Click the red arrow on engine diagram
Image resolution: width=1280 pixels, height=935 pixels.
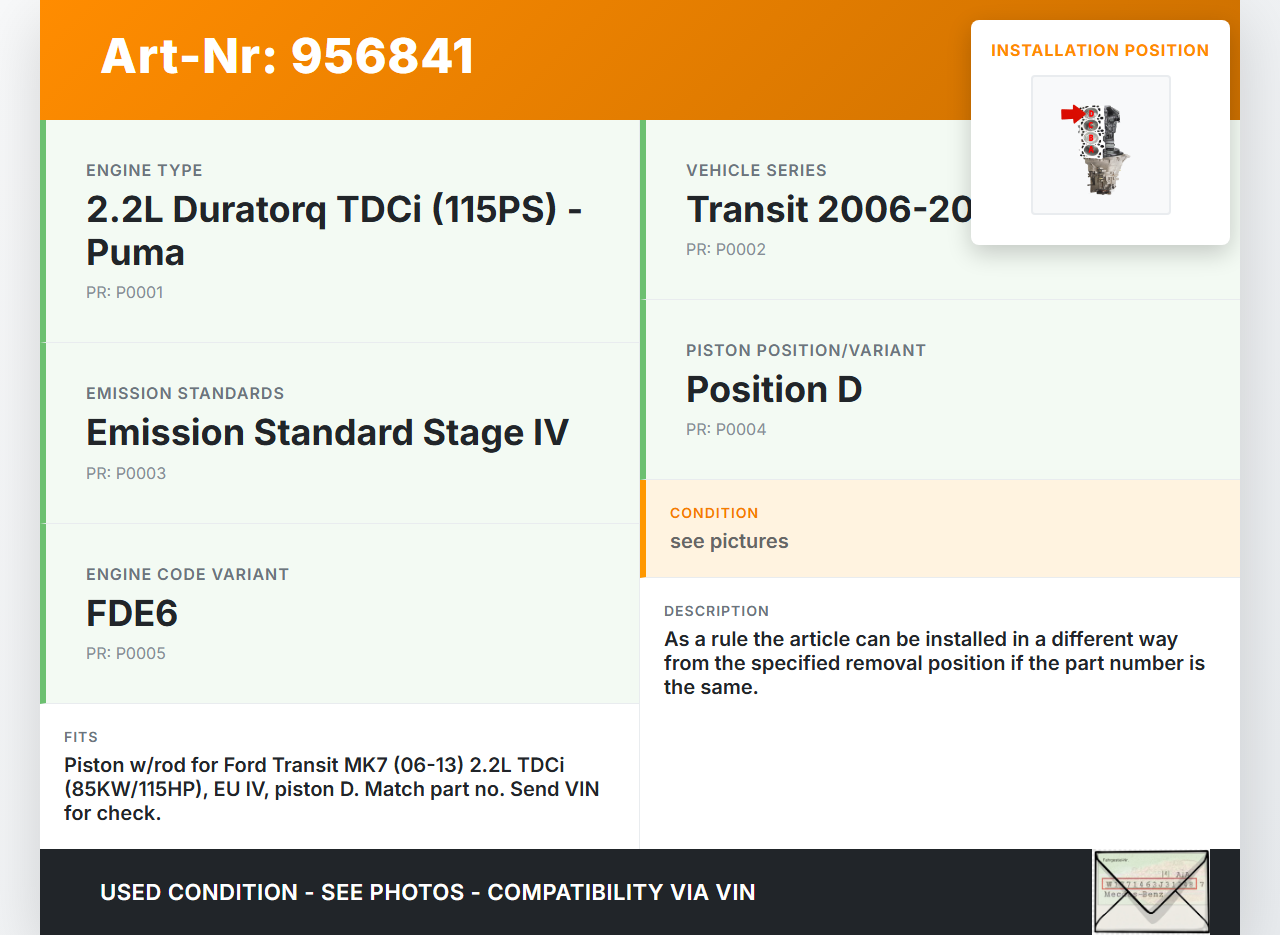pos(1073,115)
